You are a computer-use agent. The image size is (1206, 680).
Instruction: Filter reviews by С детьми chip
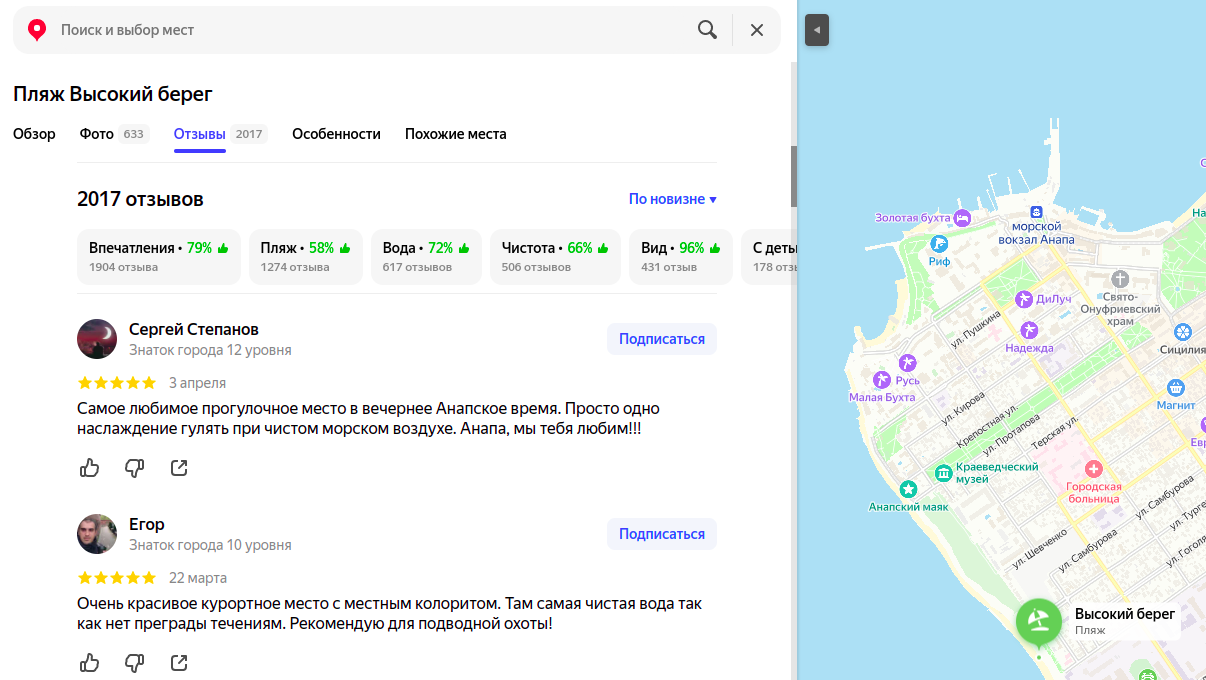click(x=768, y=257)
